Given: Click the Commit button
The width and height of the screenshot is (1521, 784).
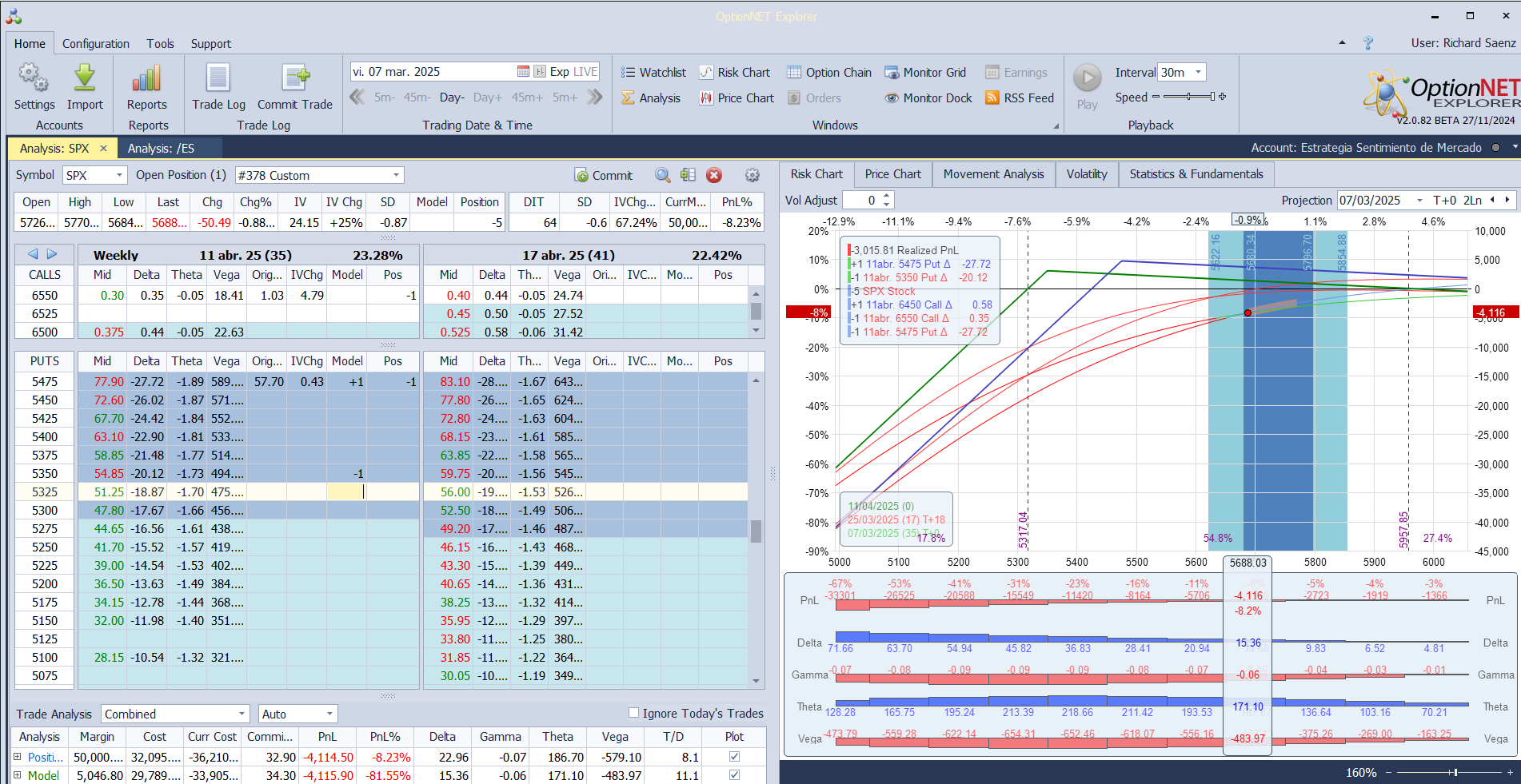Looking at the screenshot, I should click(604, 175).
